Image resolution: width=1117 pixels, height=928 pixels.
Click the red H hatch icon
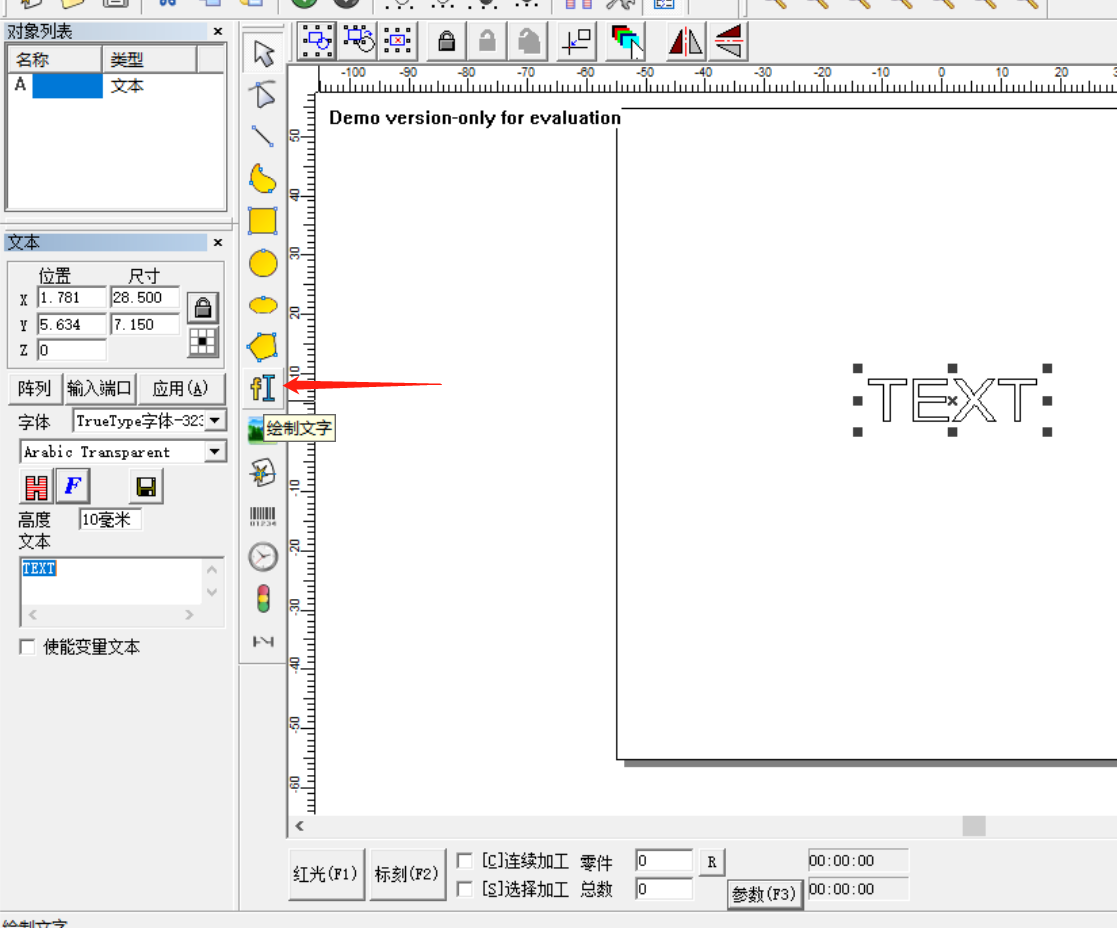point(36,486)
